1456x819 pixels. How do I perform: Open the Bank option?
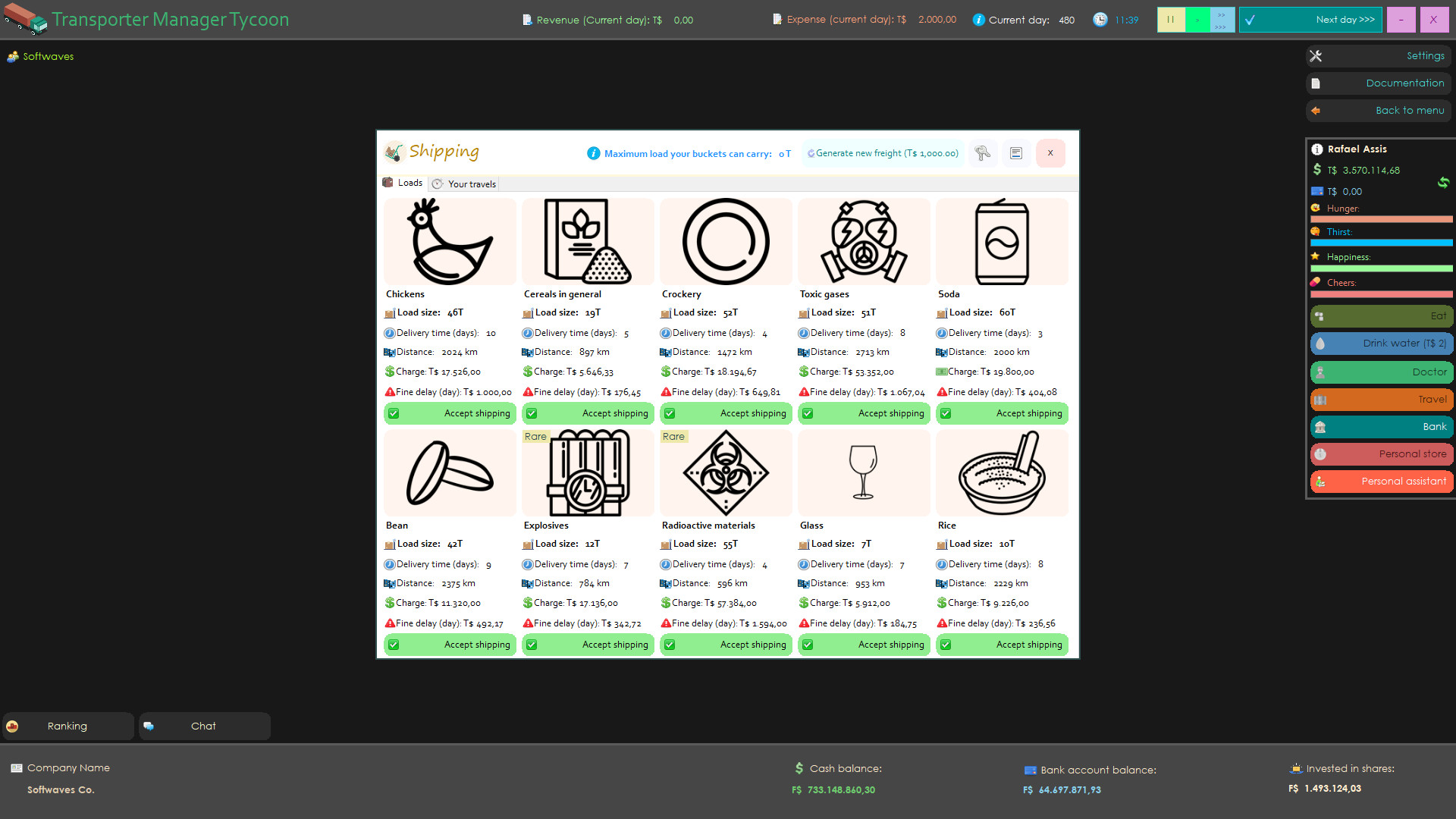1381,427
